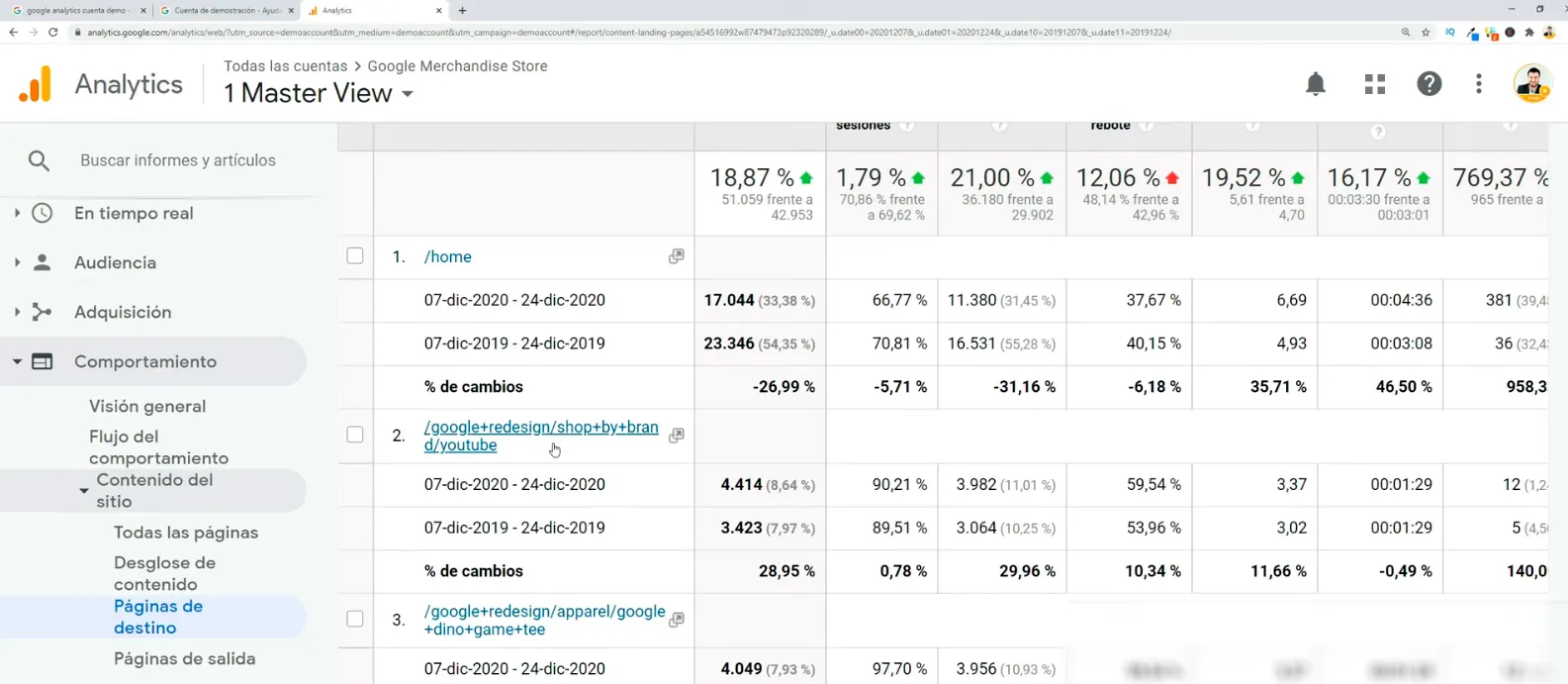Viewport: 1568px width, 684px height.
Task: Click the 18,87 % summary value
Action: click(752, 178)
